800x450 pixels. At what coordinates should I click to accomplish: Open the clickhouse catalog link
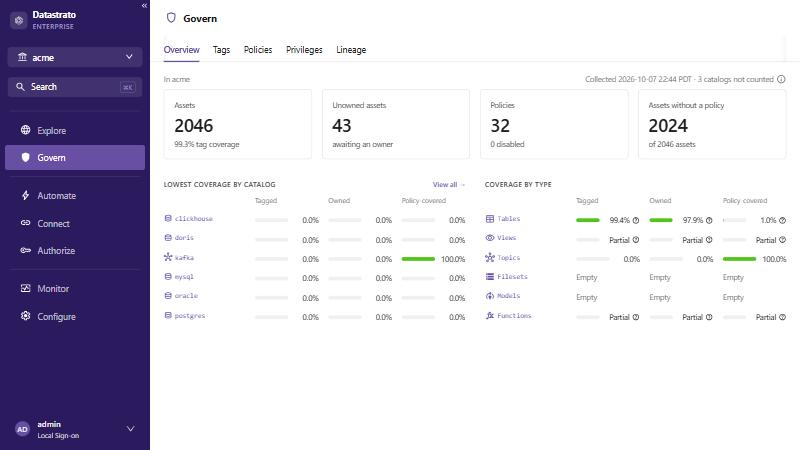click(194, 218)
